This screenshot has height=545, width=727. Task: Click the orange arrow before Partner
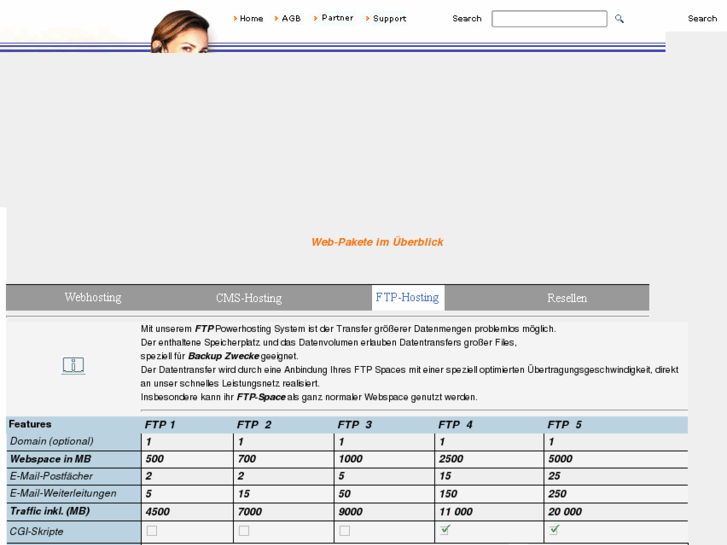[x=316, y=18]
